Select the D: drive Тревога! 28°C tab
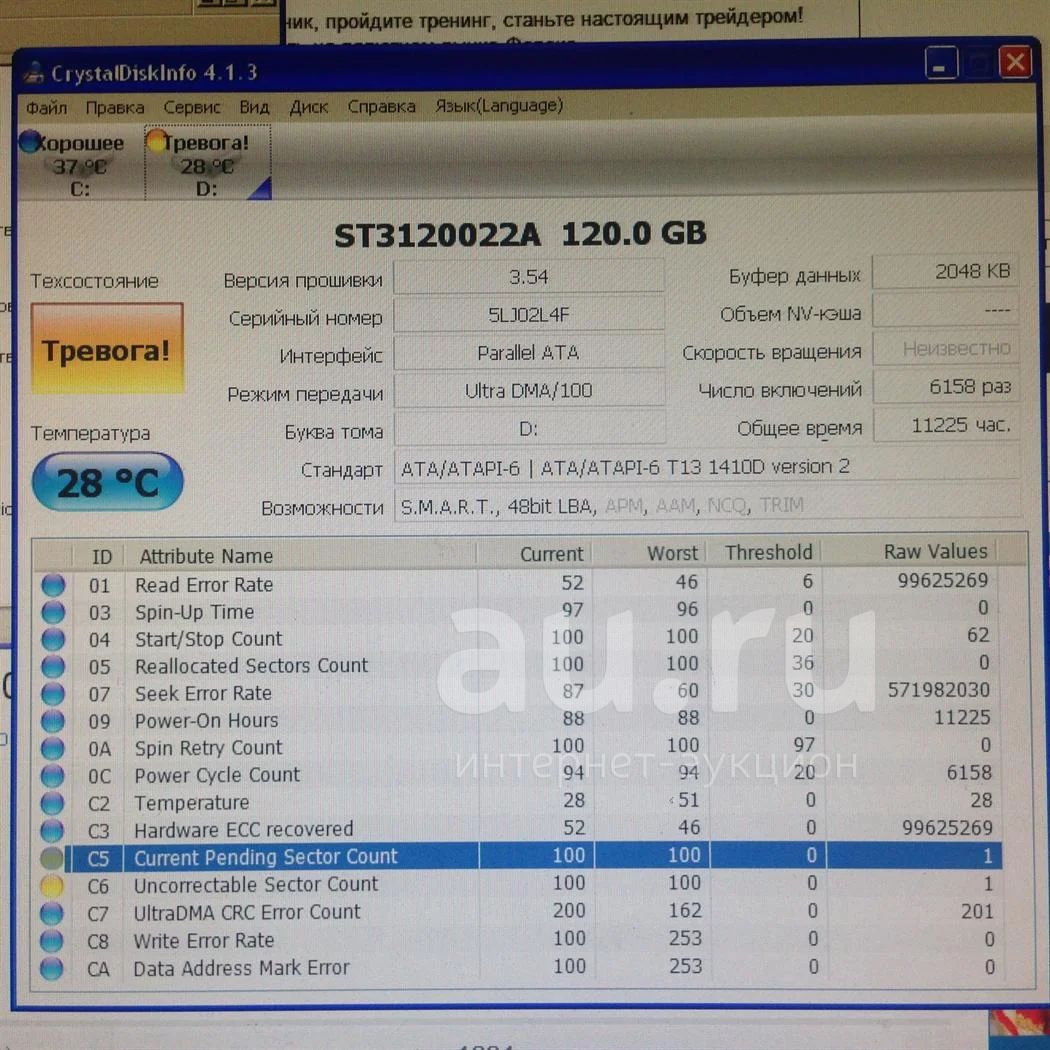The height and width of the screenshot is (1050, 1050). [x=208, y=163]
